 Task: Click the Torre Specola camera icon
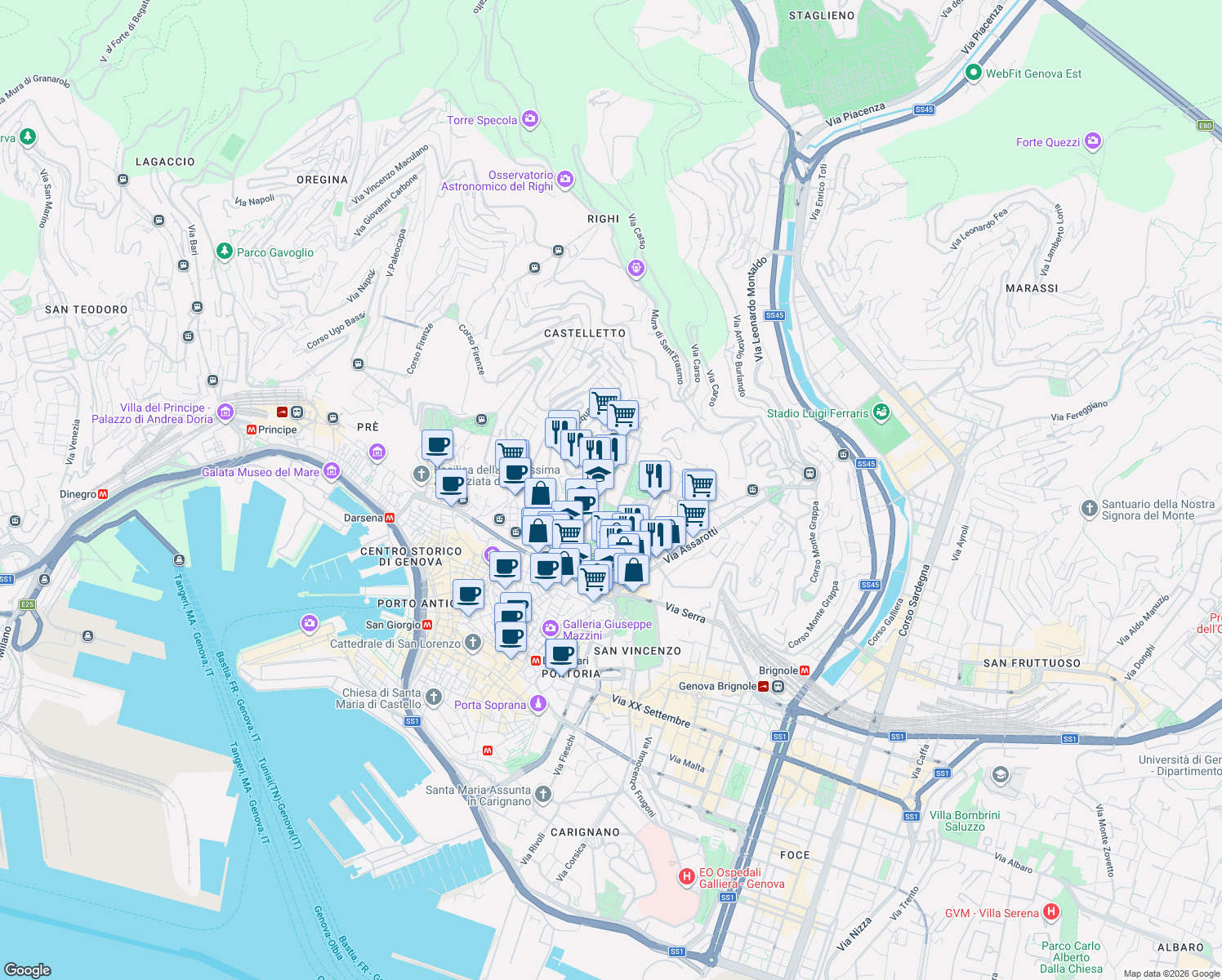(530, 120)
